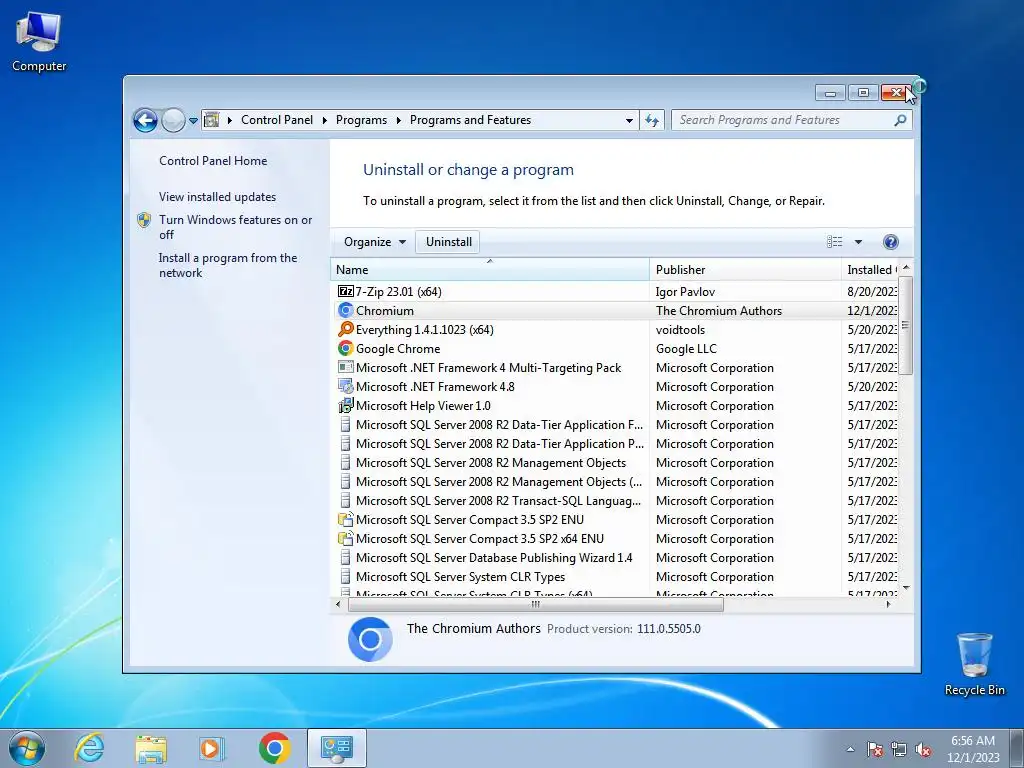Show hidden tray icons arrow

pyautogui.click(x=850, y=749)
